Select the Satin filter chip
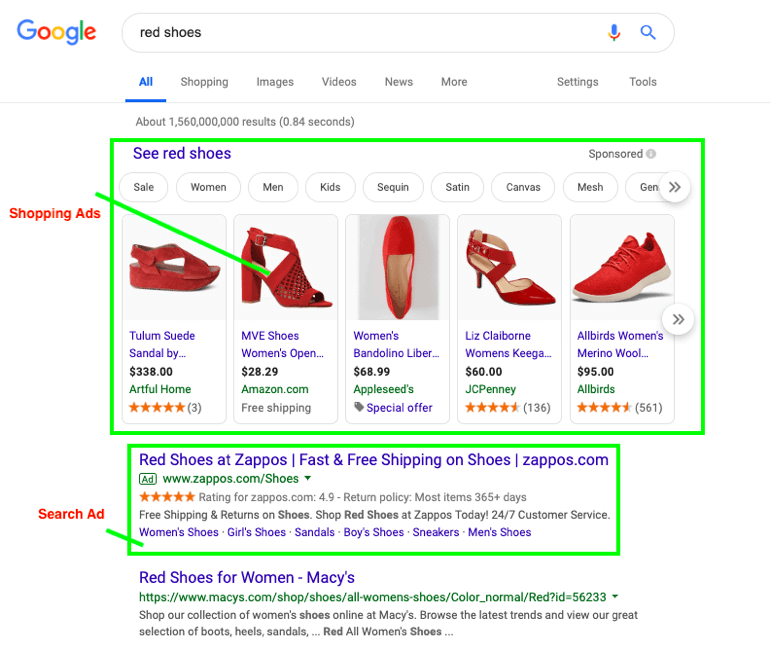Image resolution: width=770 pixels, height=650 pixels. [x=457, y=187]
